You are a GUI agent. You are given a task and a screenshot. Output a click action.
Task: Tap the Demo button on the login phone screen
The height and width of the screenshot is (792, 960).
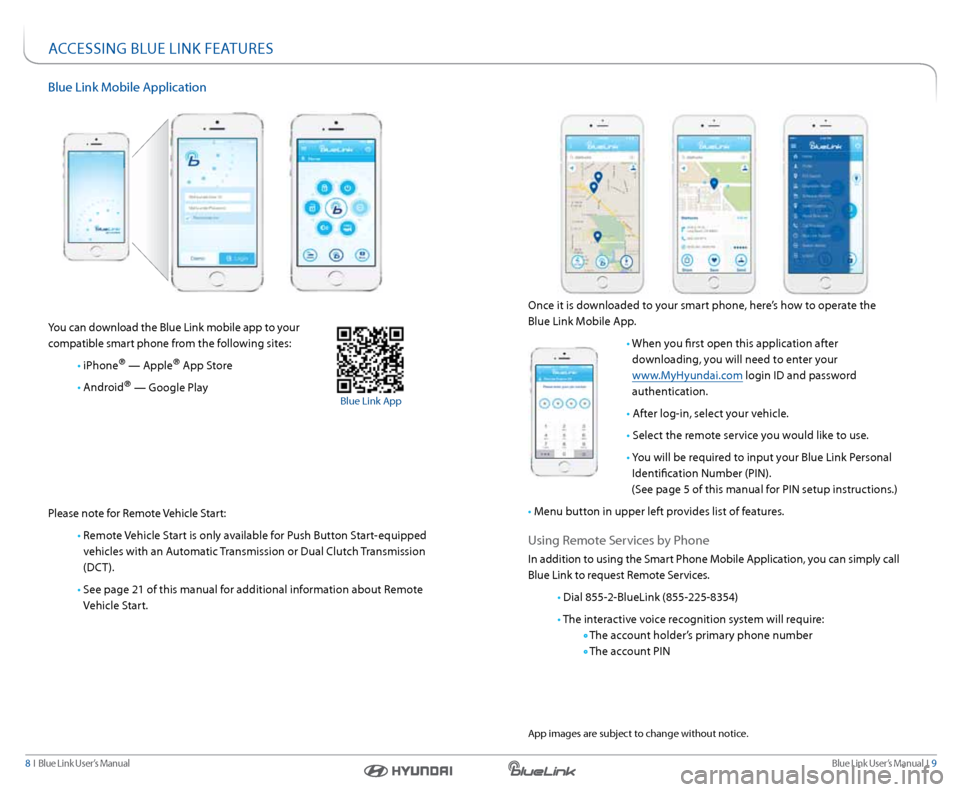(x=198, y=258)
